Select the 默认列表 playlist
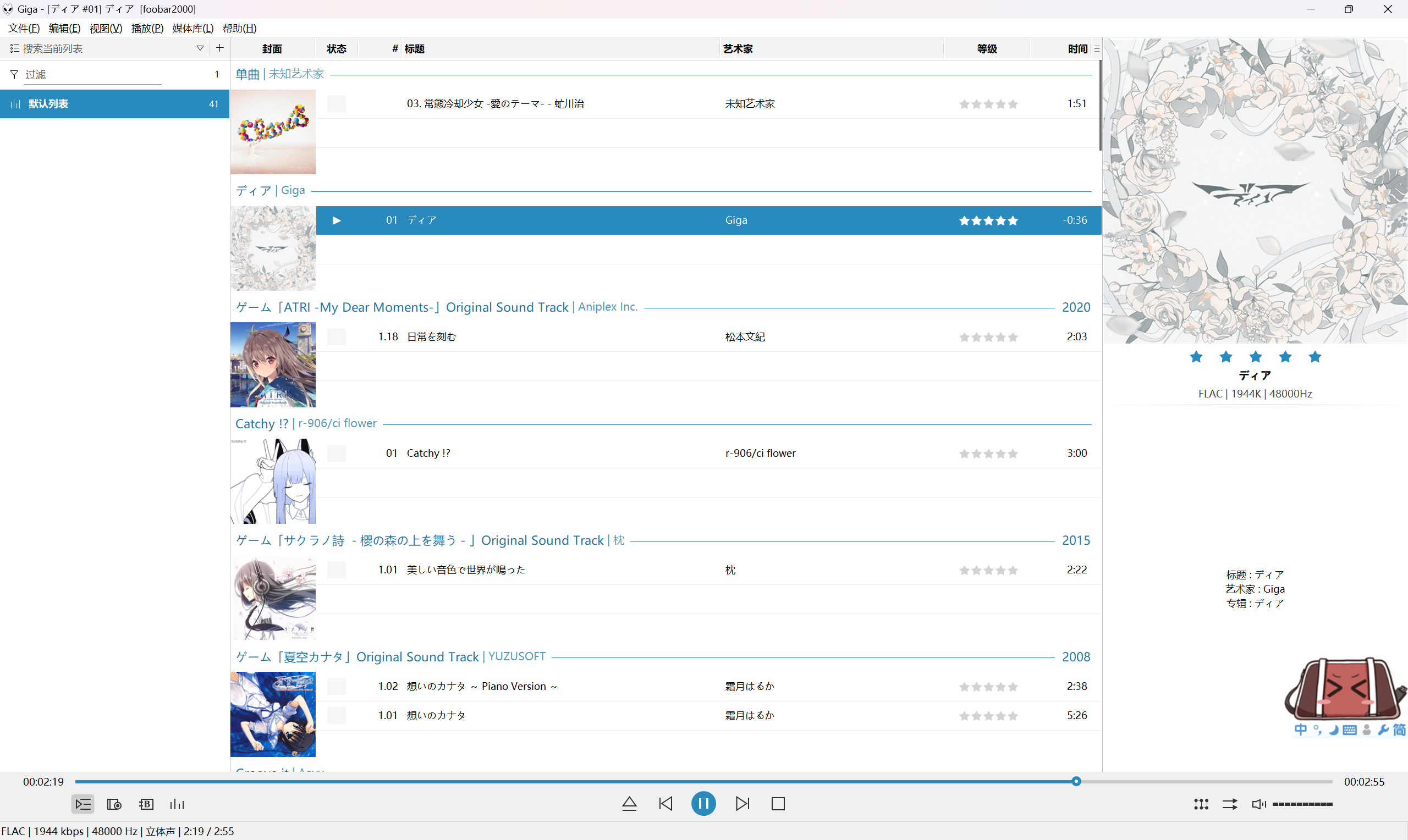 coord(114,103)
